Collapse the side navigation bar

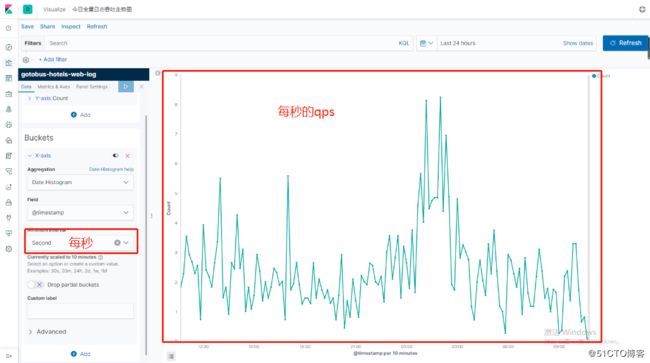point(9,356)
